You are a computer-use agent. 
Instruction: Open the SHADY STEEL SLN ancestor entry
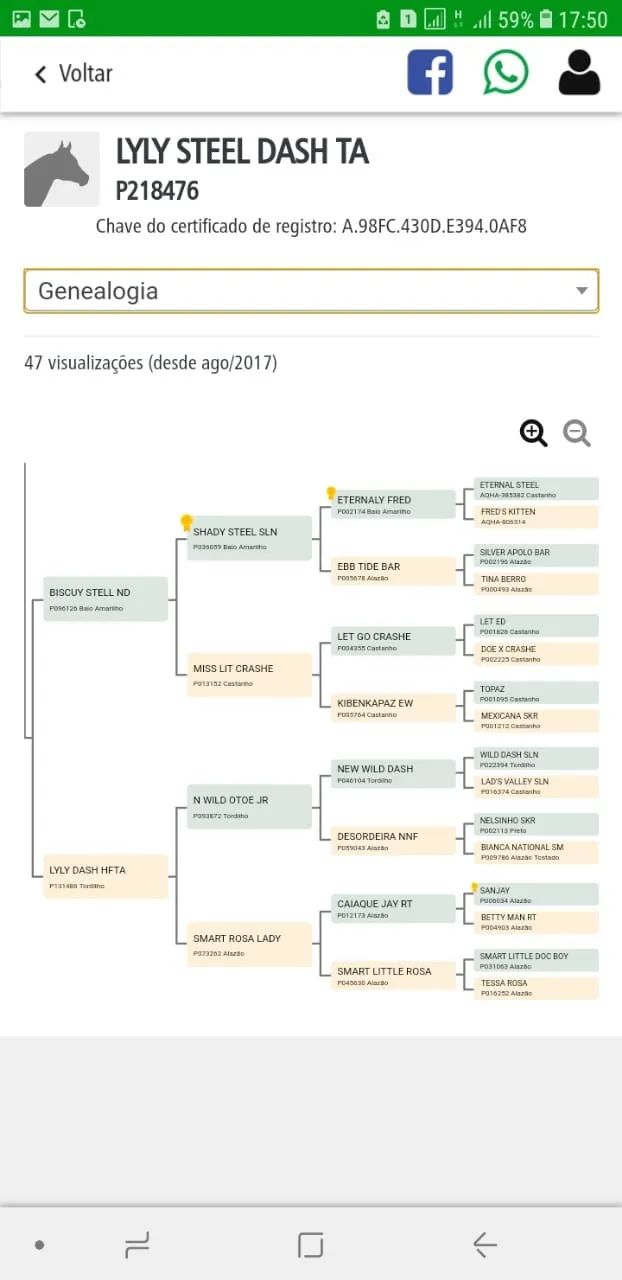coord(250,538)
